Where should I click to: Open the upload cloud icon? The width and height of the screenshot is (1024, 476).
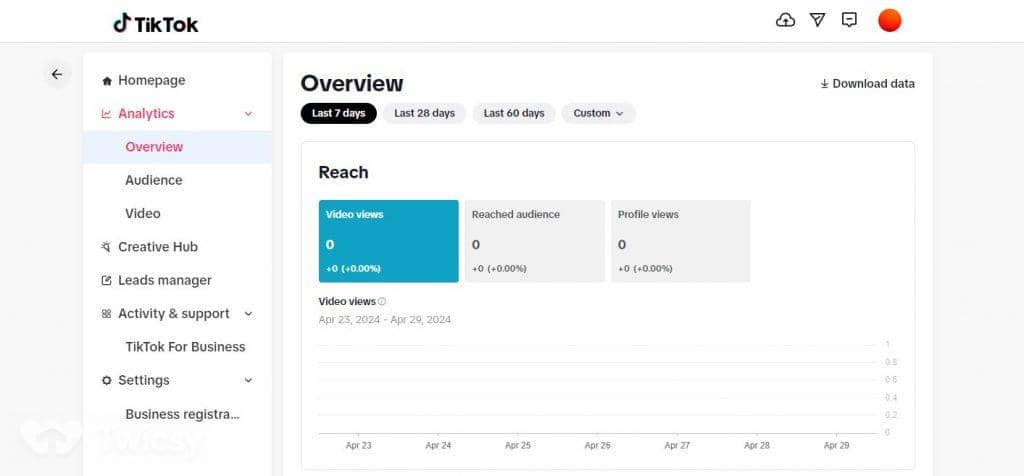coord(785,20)
